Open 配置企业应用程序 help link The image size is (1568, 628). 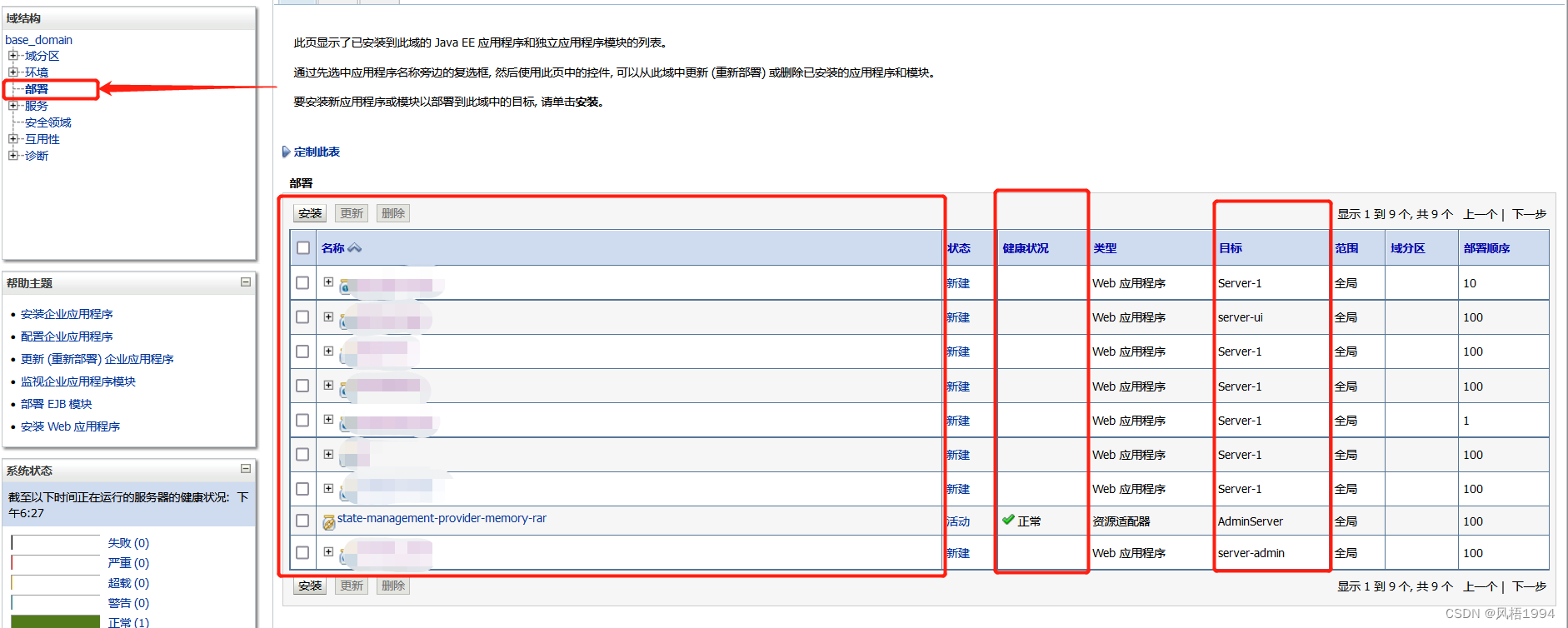[x=67, y=336]
